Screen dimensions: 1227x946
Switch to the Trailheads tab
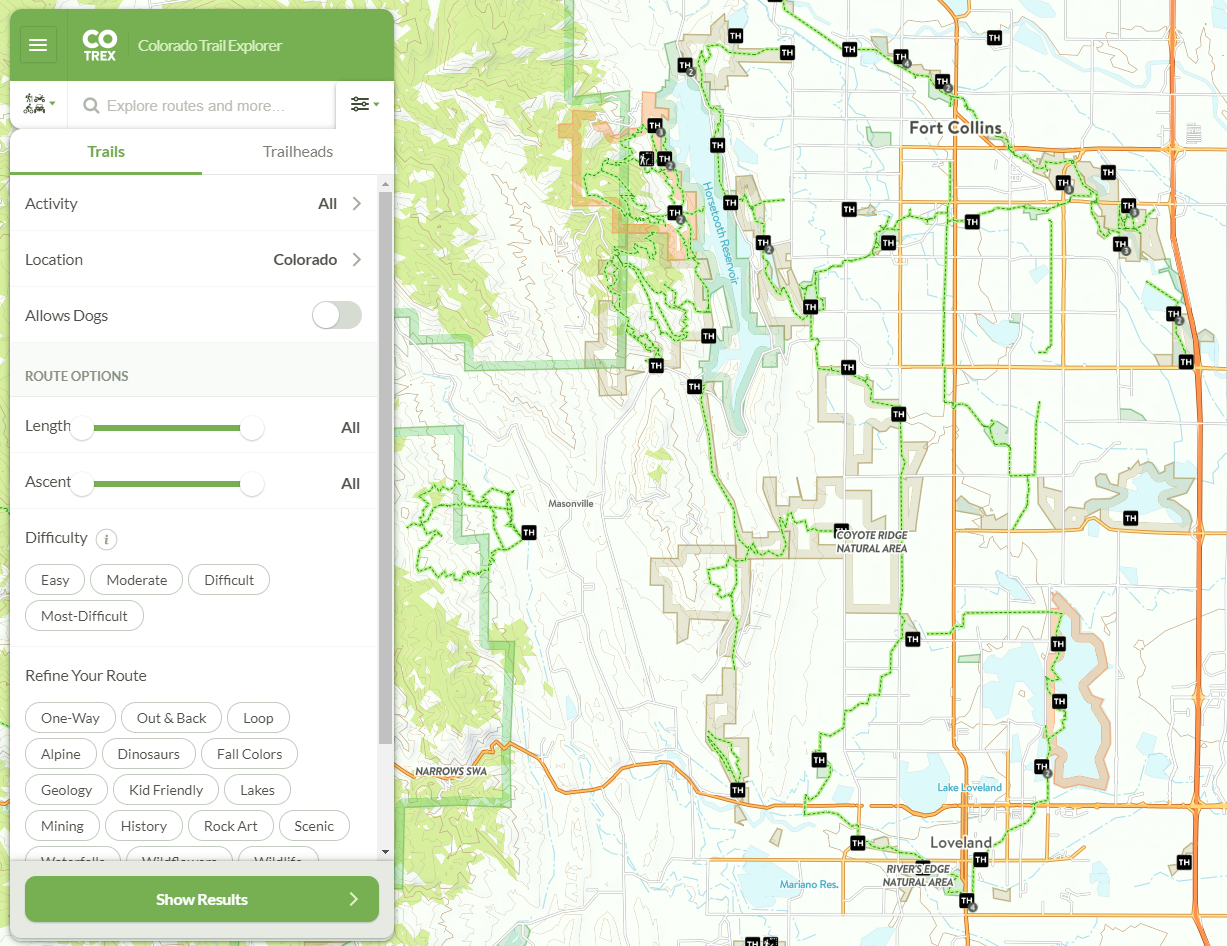(297, 152)
